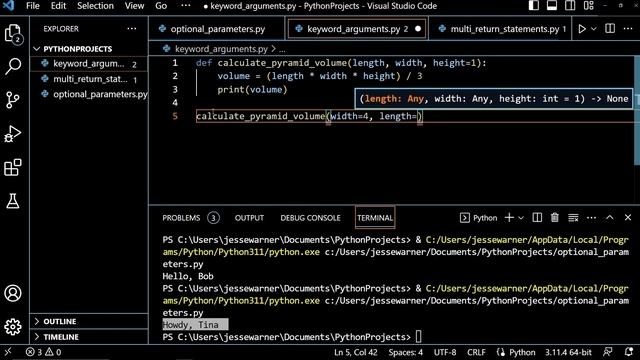The image size is (640, 360).
Task: Expand the TIMELINE section
Action: pos(61,337)
